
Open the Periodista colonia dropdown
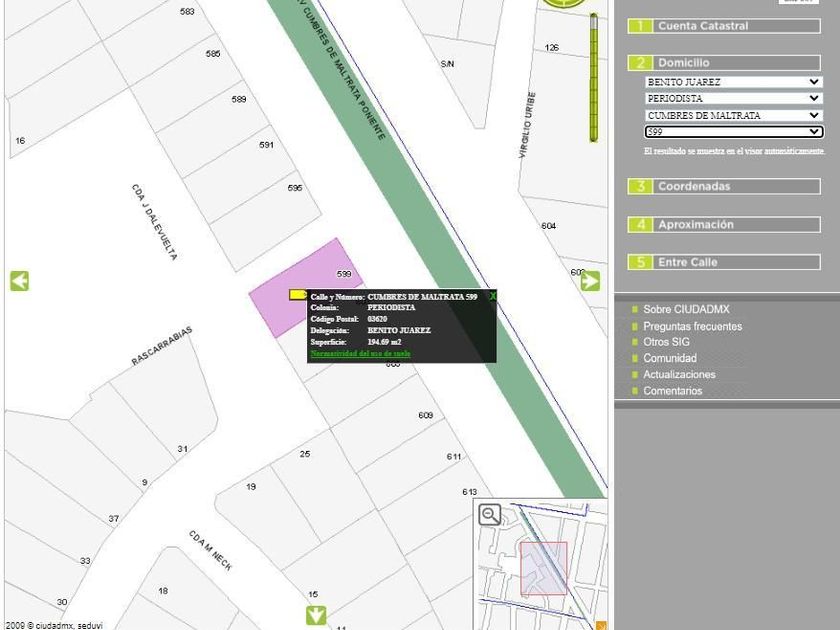pyautogui.click(x=733, y=99)
